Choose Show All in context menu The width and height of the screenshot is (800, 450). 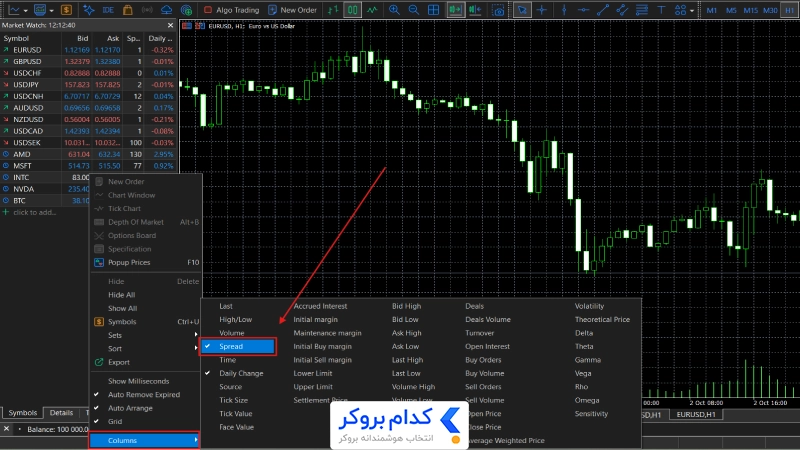[x=122, y=308]
